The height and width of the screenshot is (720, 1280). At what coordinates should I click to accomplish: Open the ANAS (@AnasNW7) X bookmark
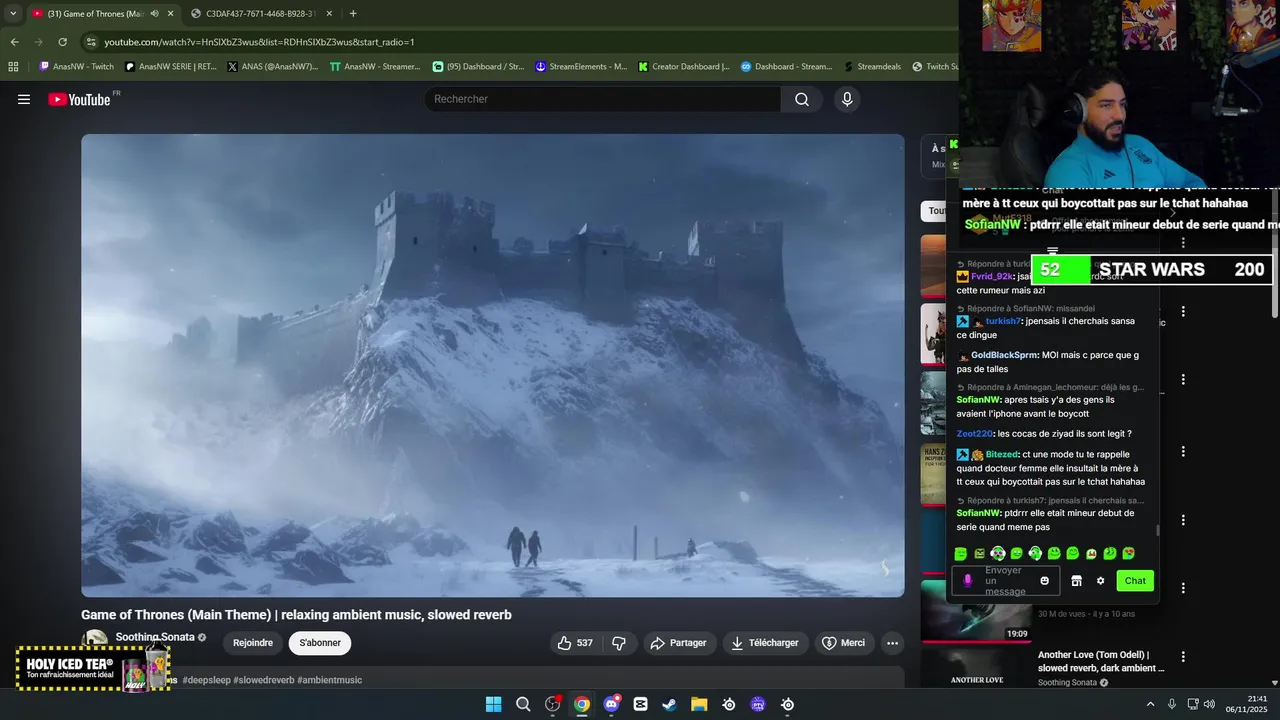273,67
